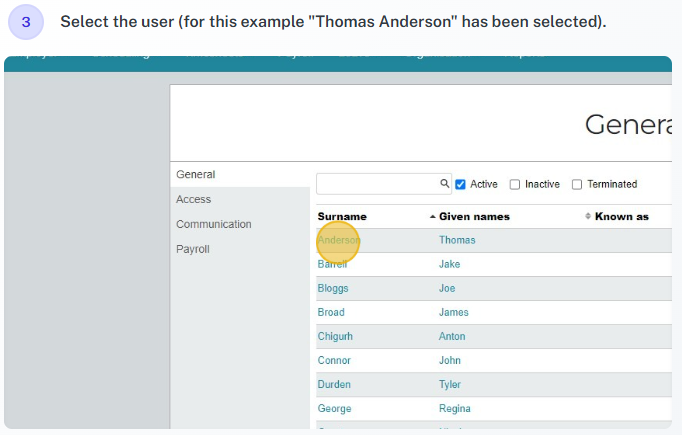
Task: Sort by the Known as column
Action: tap(622, 217)
